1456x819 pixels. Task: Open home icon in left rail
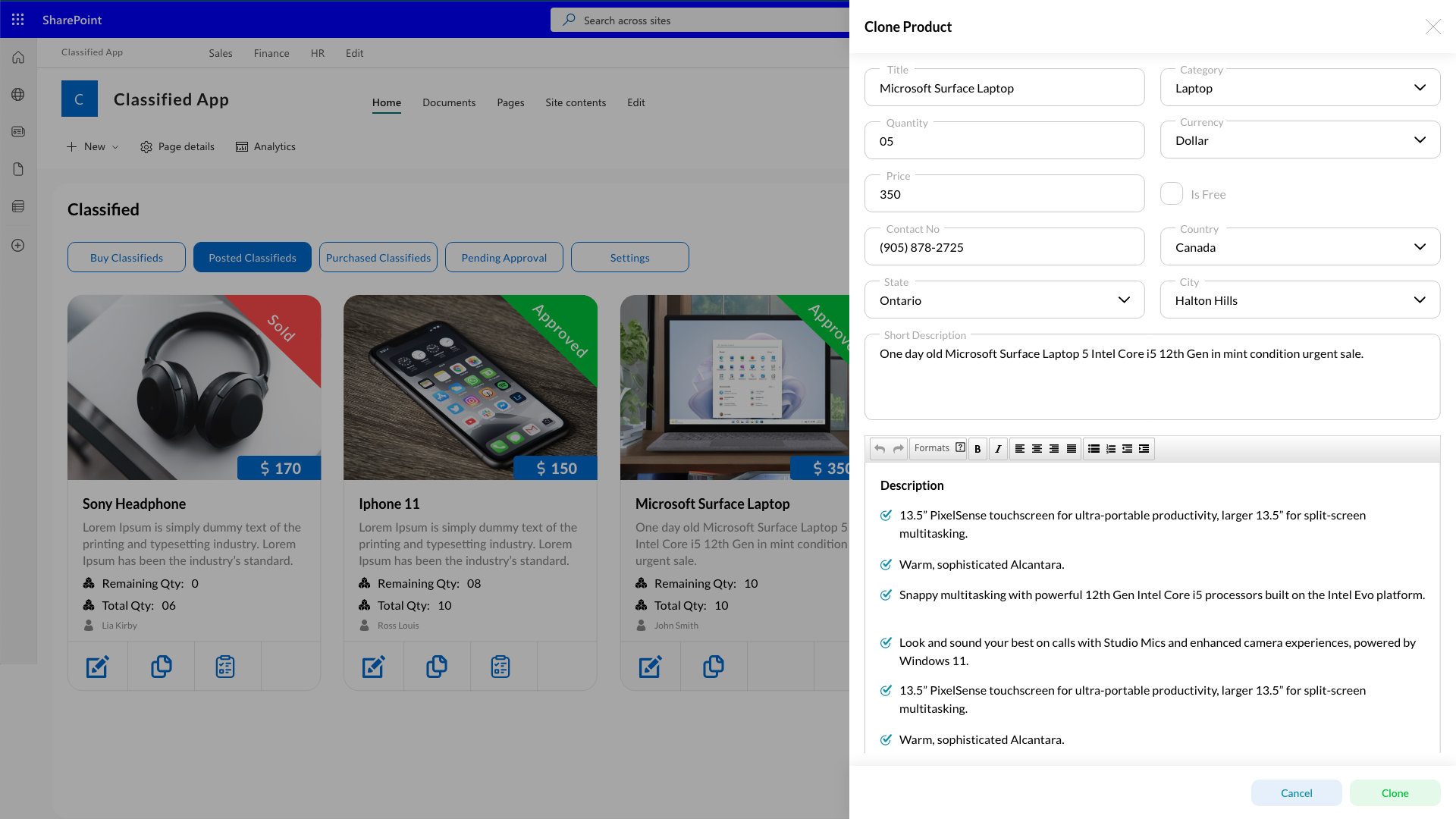pos(18,58)
